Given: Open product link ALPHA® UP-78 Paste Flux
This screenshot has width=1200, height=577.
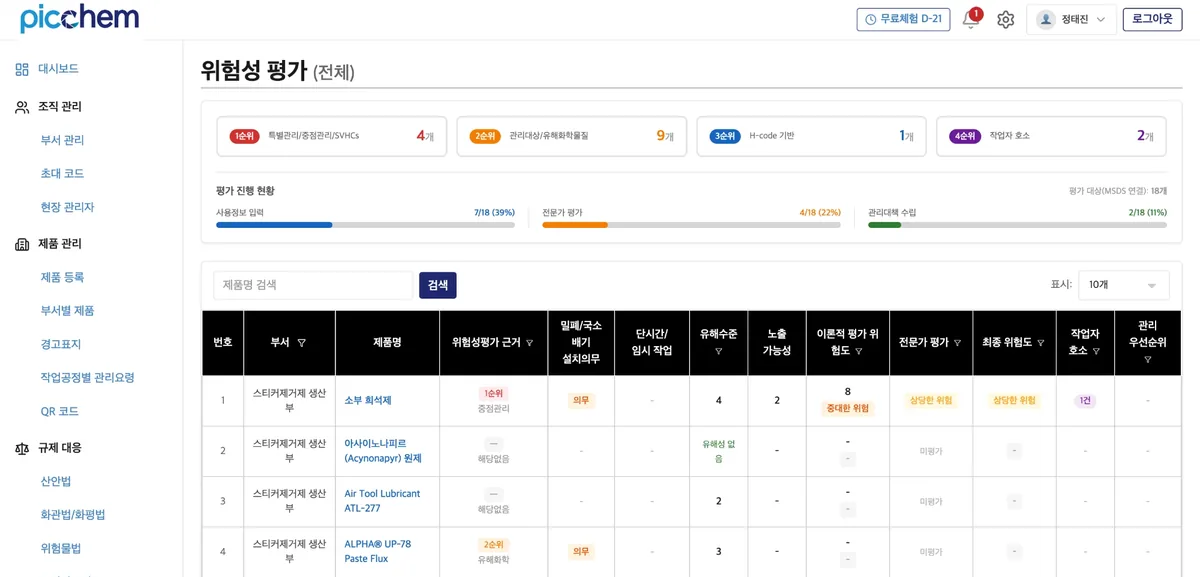Looking at the screenshot, I should click(x=378, y=552).
